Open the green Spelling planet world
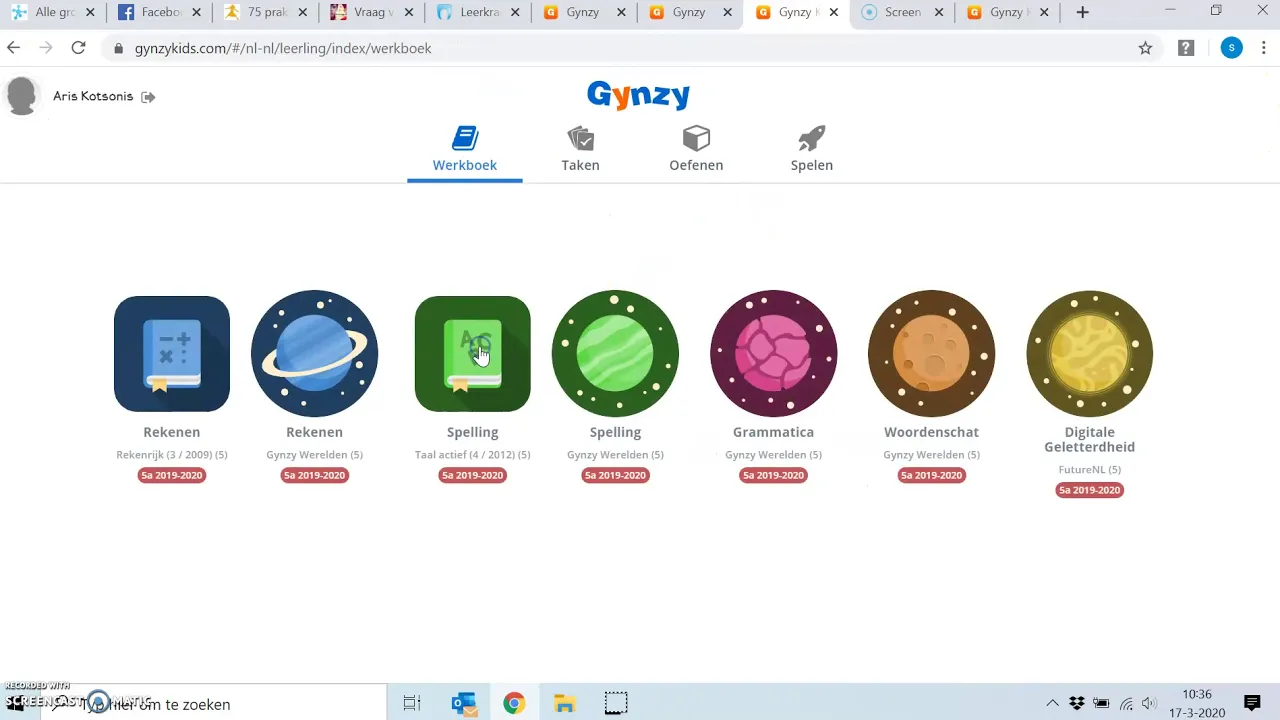Screen dimensions: 1280x720 pyautogui.click(x=615, y=354)
